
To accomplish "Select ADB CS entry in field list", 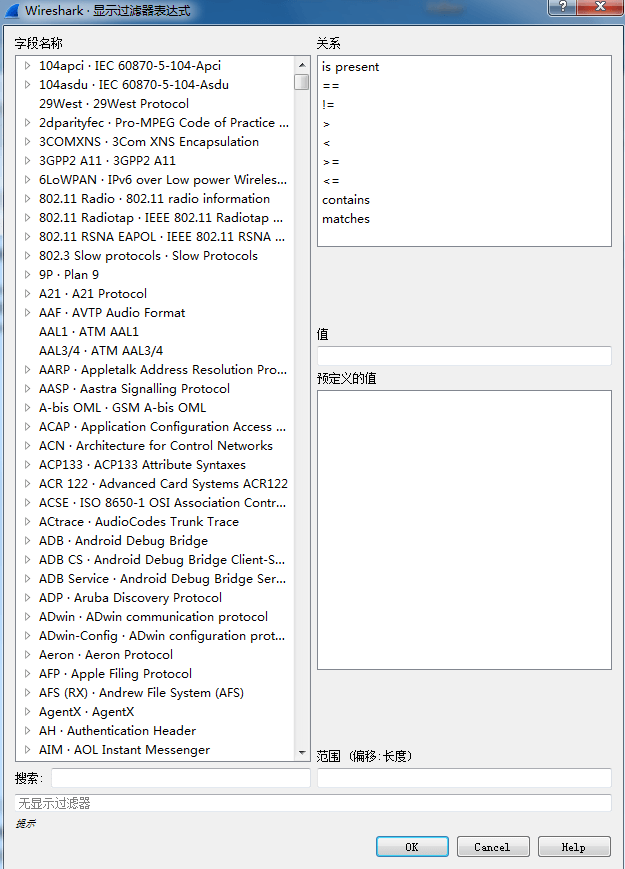I will pos(162,559).
